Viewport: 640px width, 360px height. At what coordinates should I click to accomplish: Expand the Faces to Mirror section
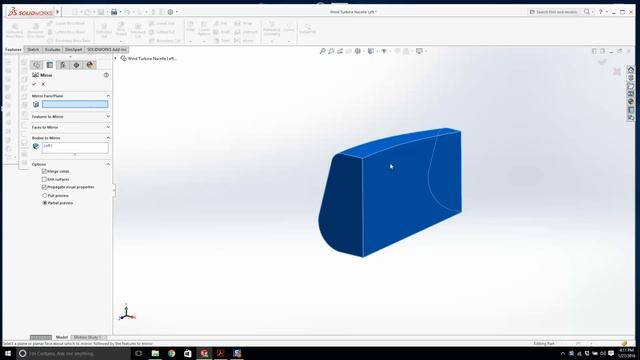tap(108, 127)
